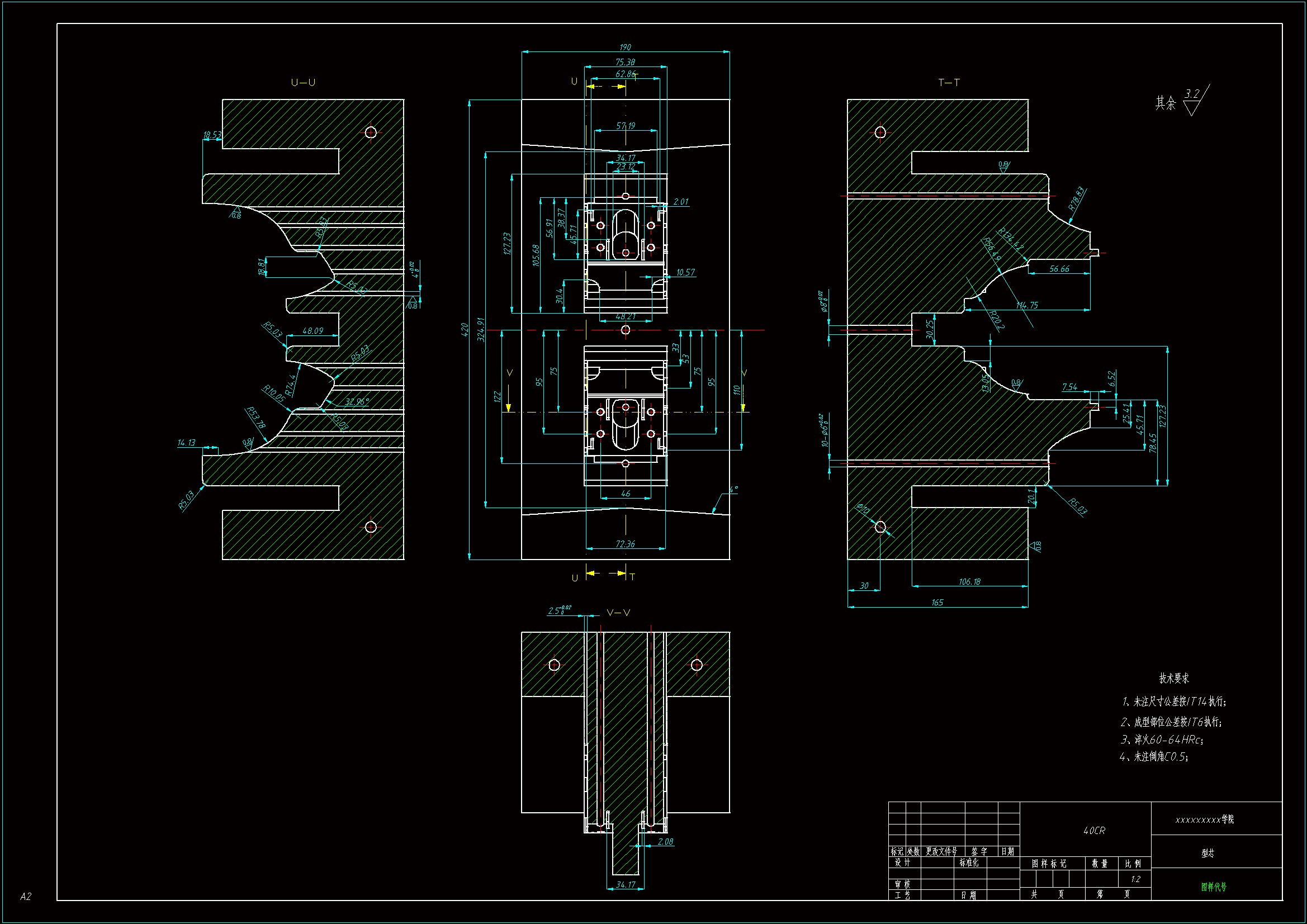Click the V-V section view label
The width and height of the screenshot is (1307, 924).
click(618, 613)
